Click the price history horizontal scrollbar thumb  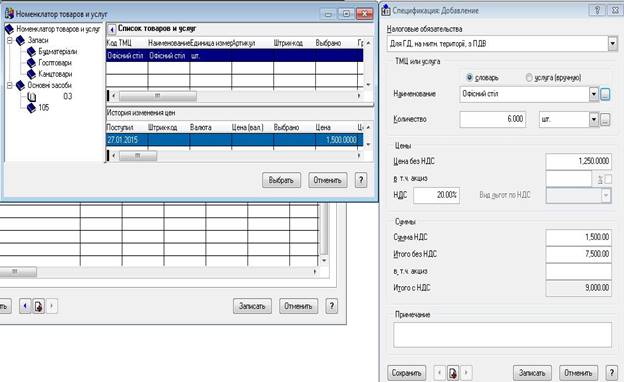(x=138, y=156)
